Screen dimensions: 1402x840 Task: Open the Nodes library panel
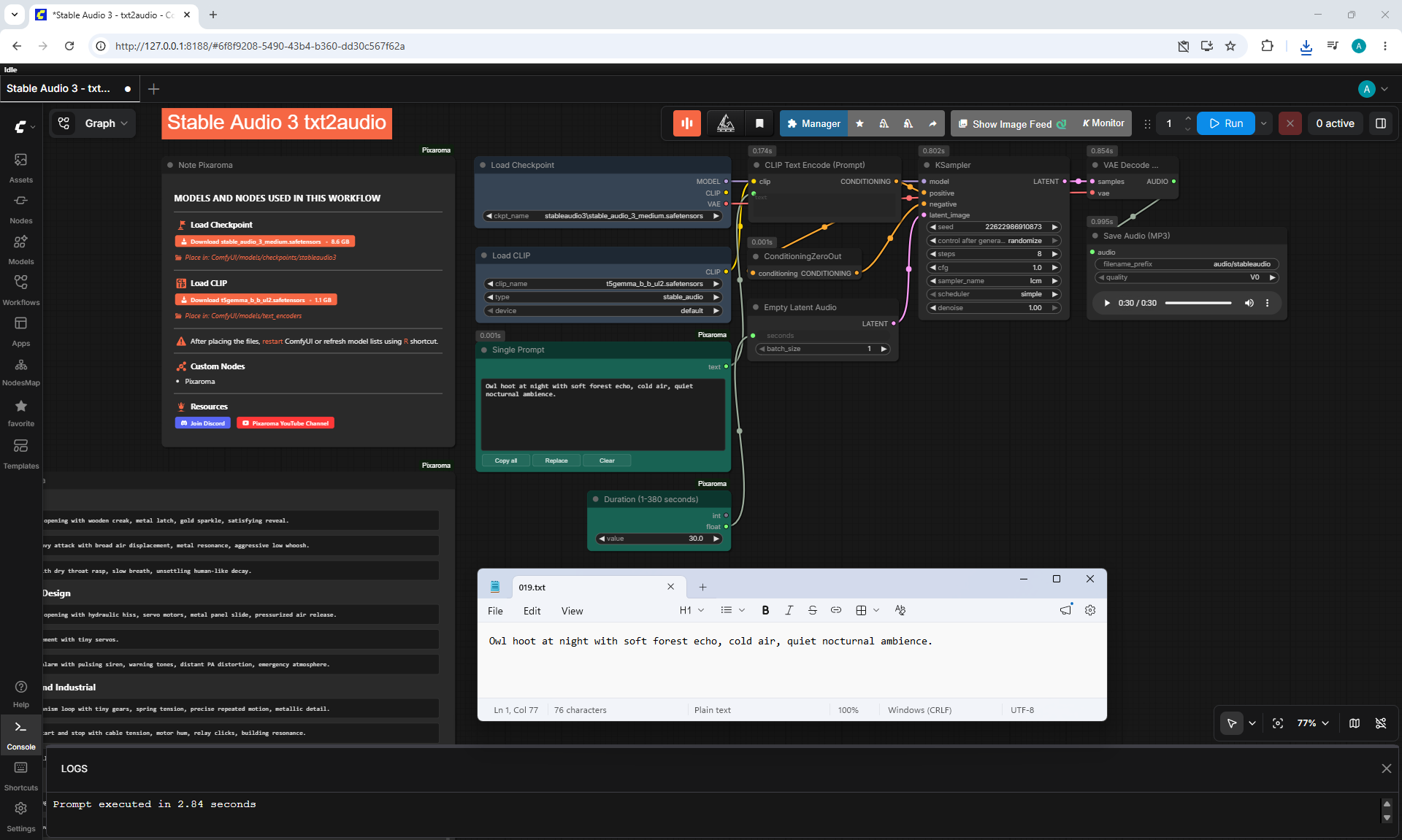tap(20, 208)
